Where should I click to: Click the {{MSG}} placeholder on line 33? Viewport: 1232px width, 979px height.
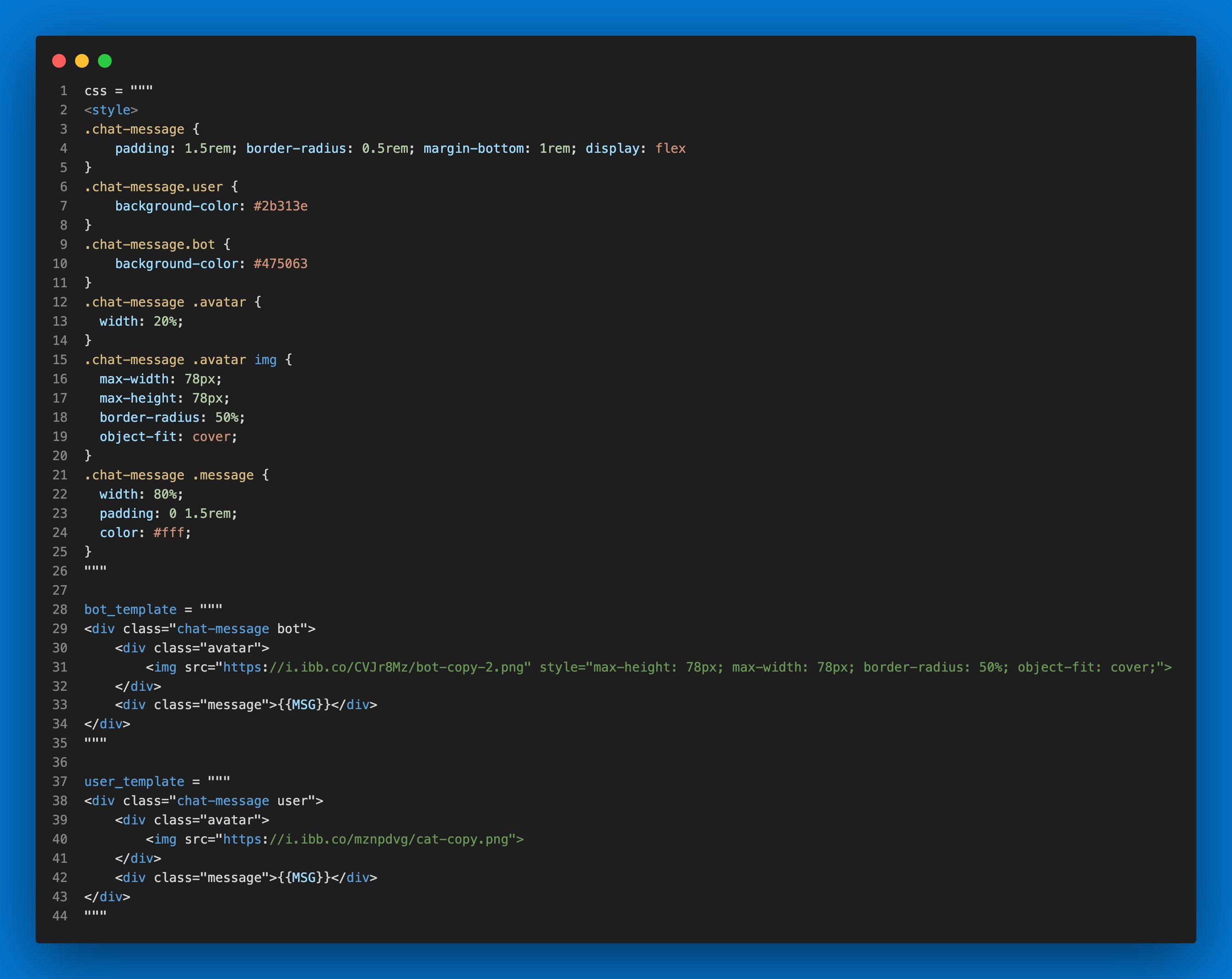(x=303, y=705)
